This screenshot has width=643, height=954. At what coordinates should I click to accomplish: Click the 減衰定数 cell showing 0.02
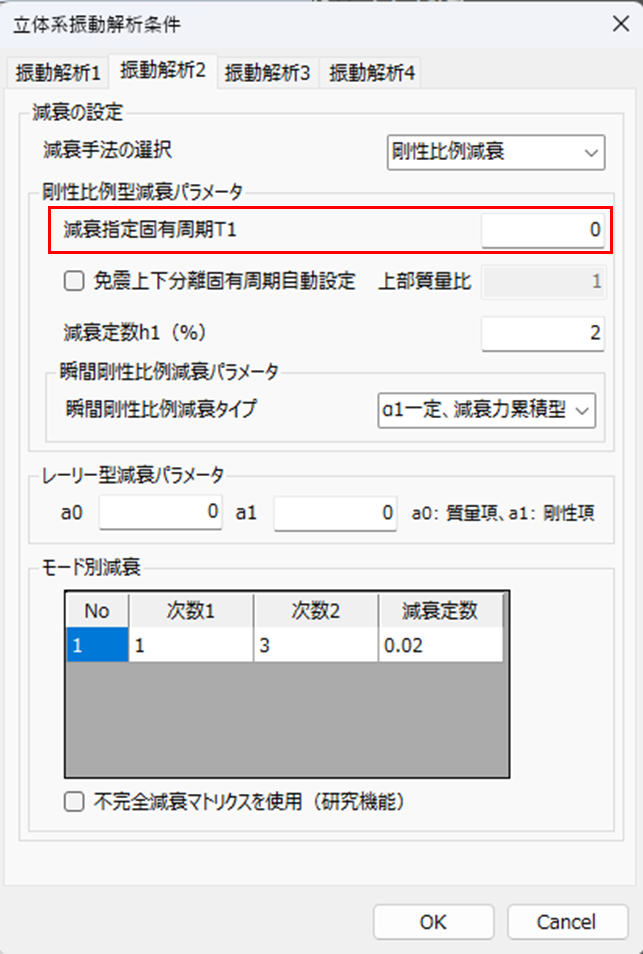pos(440,646)
